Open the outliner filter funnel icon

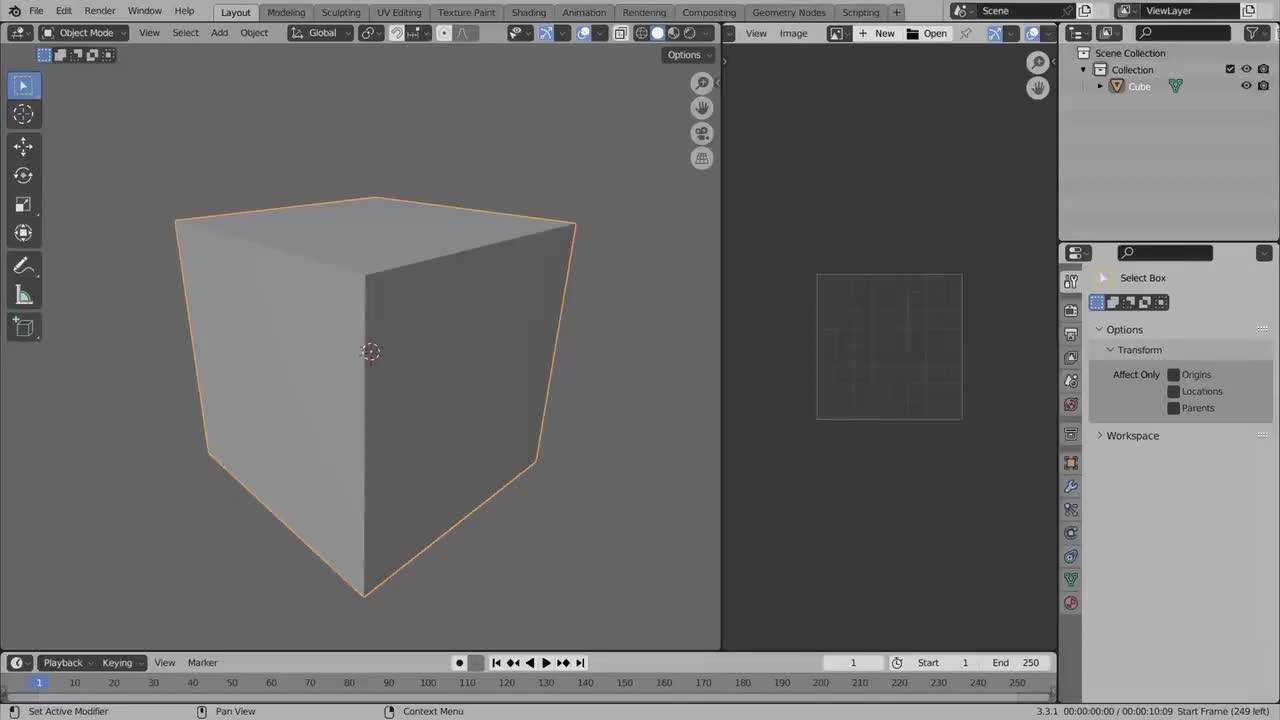pyautogui.click(x=1251, y=33)
